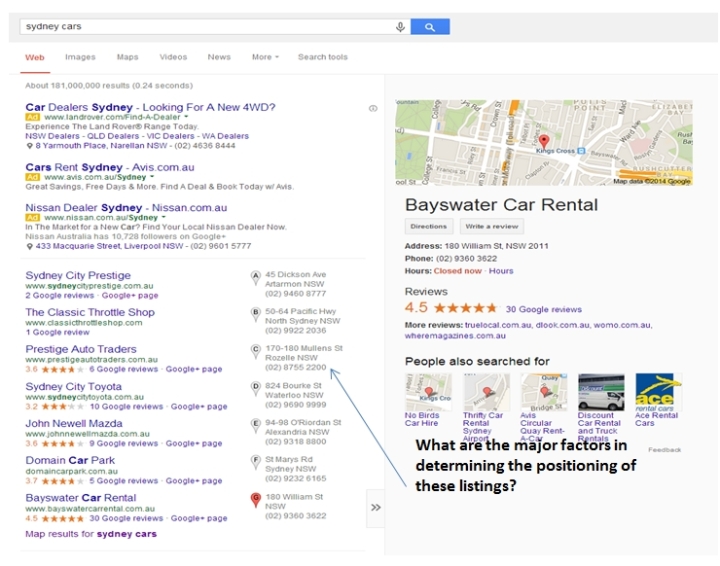Open the VIC Dealers sitelink
720x566 pixels.
pyautogui.click(x=170, y=136)
